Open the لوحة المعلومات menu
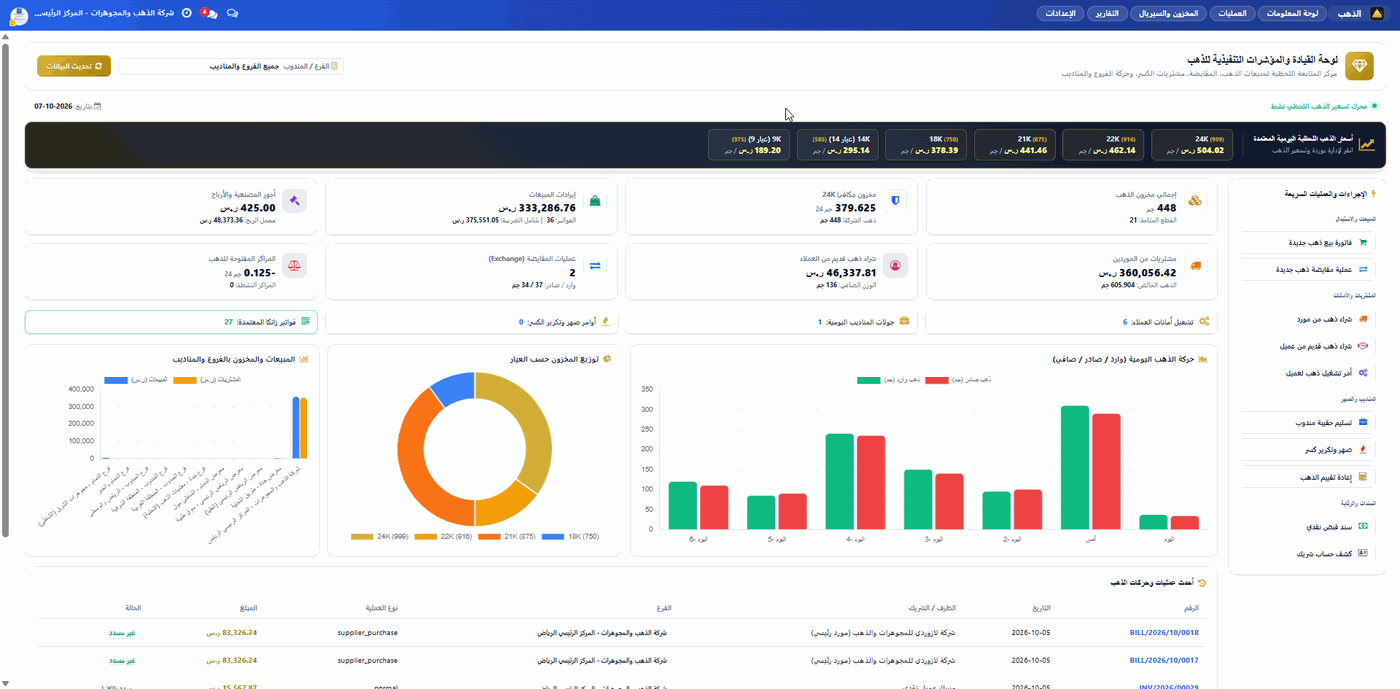This screenshot has width=1400, height=689. pos(1293,13)
